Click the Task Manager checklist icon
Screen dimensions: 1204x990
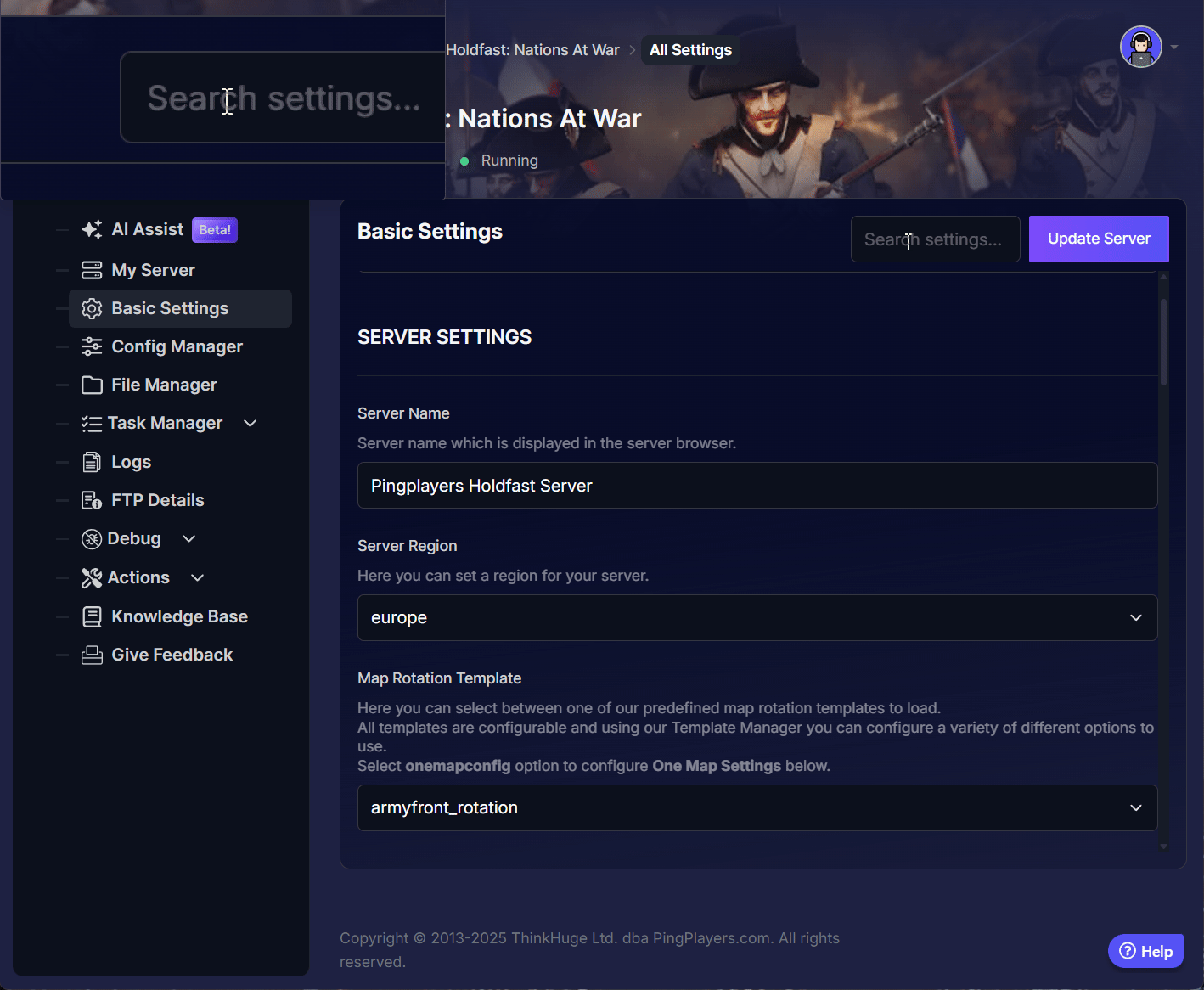point(92,423)
